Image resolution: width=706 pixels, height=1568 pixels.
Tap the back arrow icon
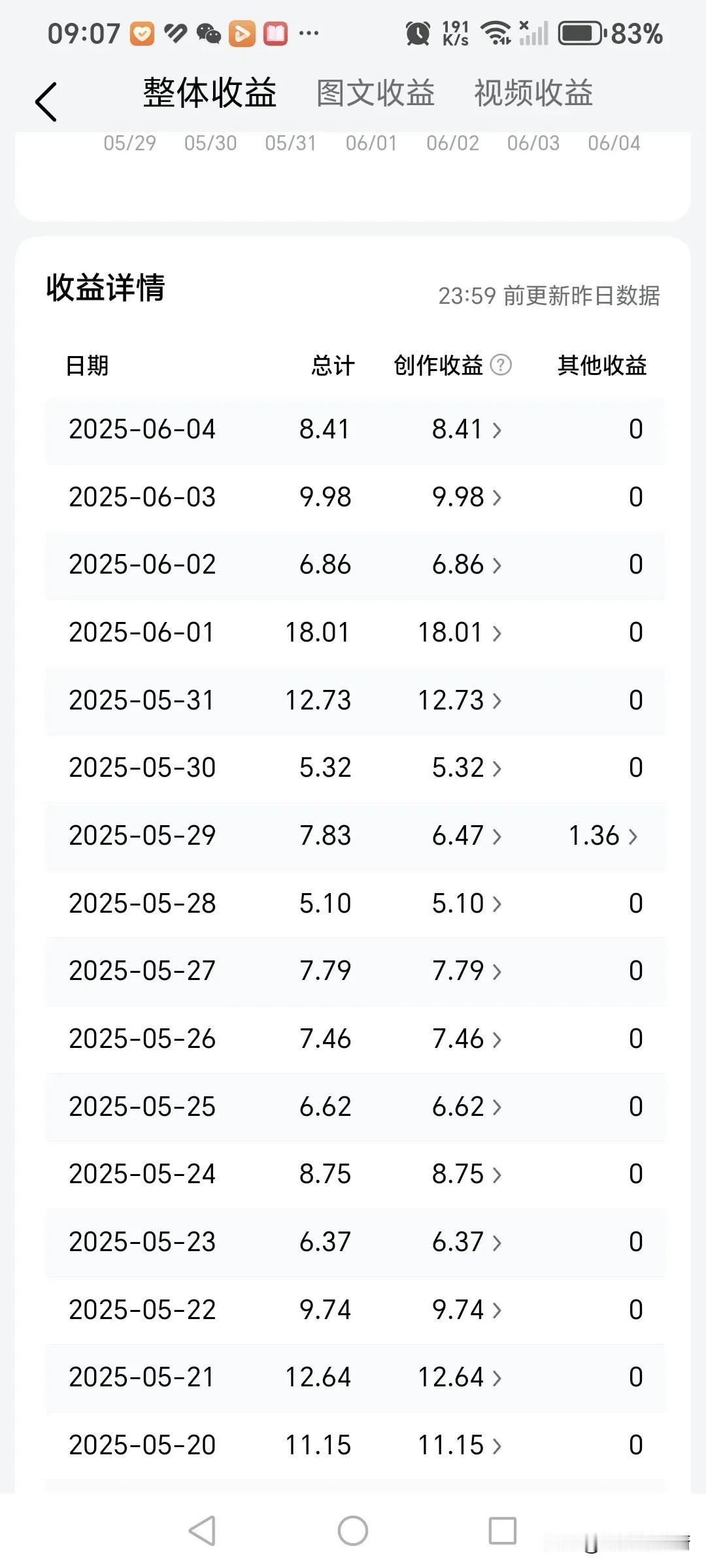point(46,102)
